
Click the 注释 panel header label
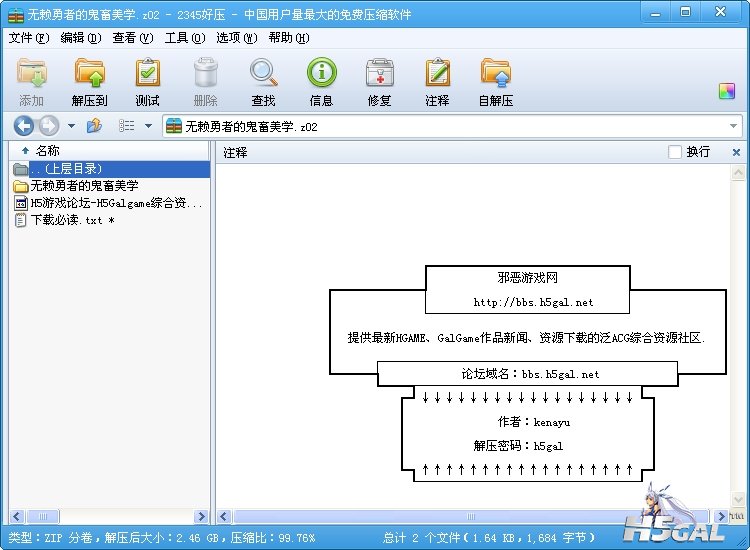235,153
